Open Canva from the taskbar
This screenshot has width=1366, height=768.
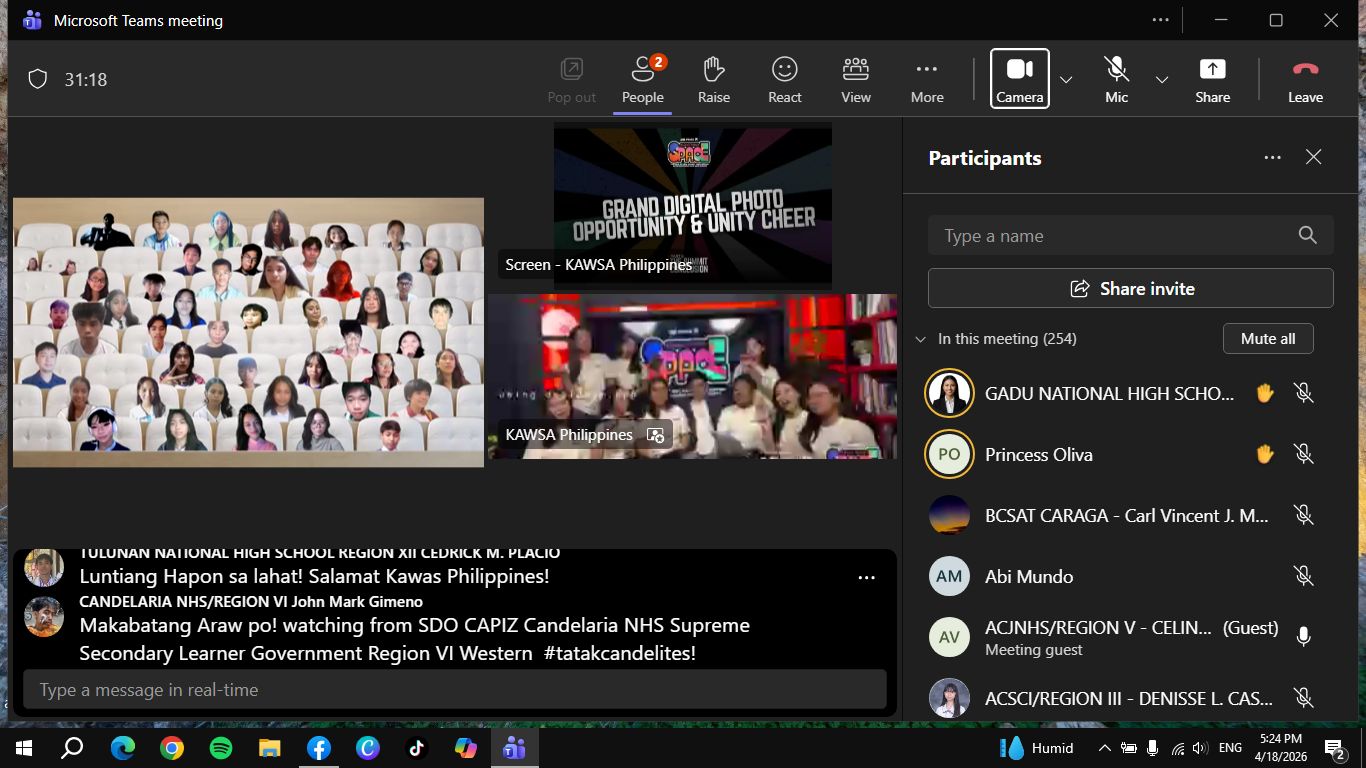[x=367, y=748]
